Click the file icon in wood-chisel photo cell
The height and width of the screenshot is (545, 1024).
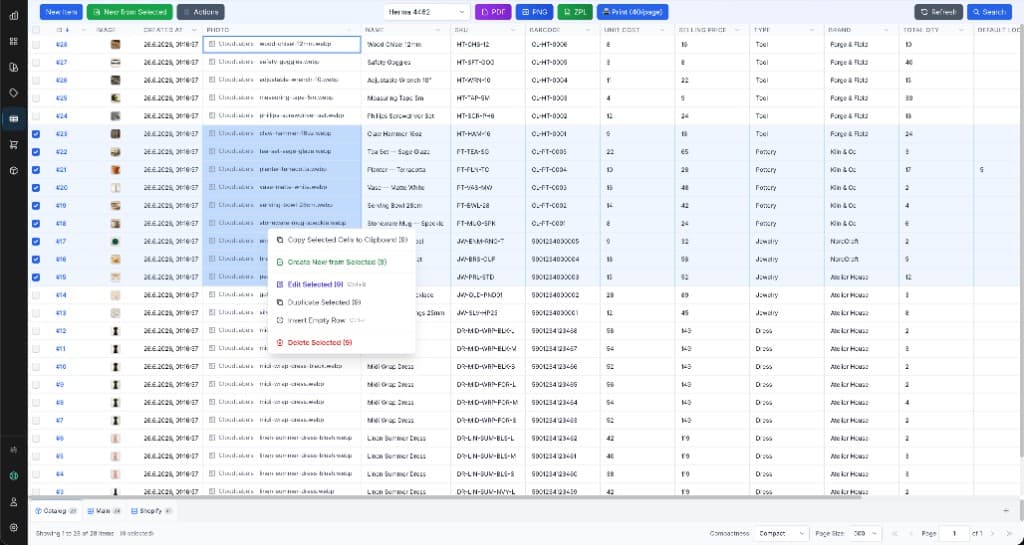212,44
